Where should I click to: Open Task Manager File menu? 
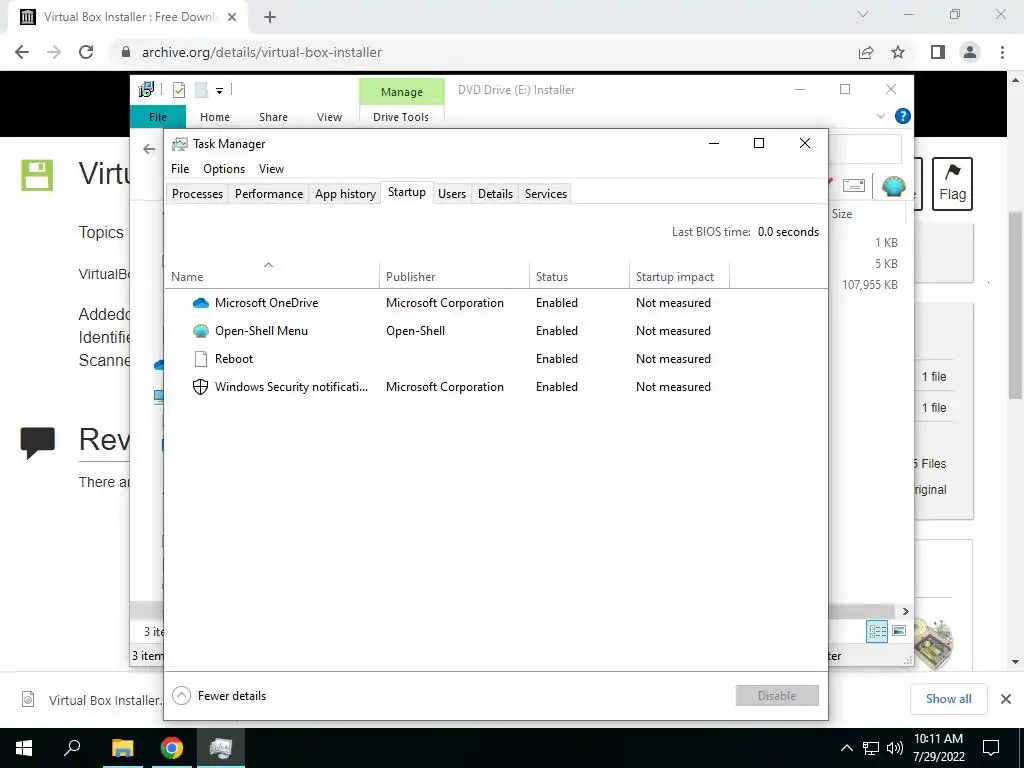coord(180,168)
